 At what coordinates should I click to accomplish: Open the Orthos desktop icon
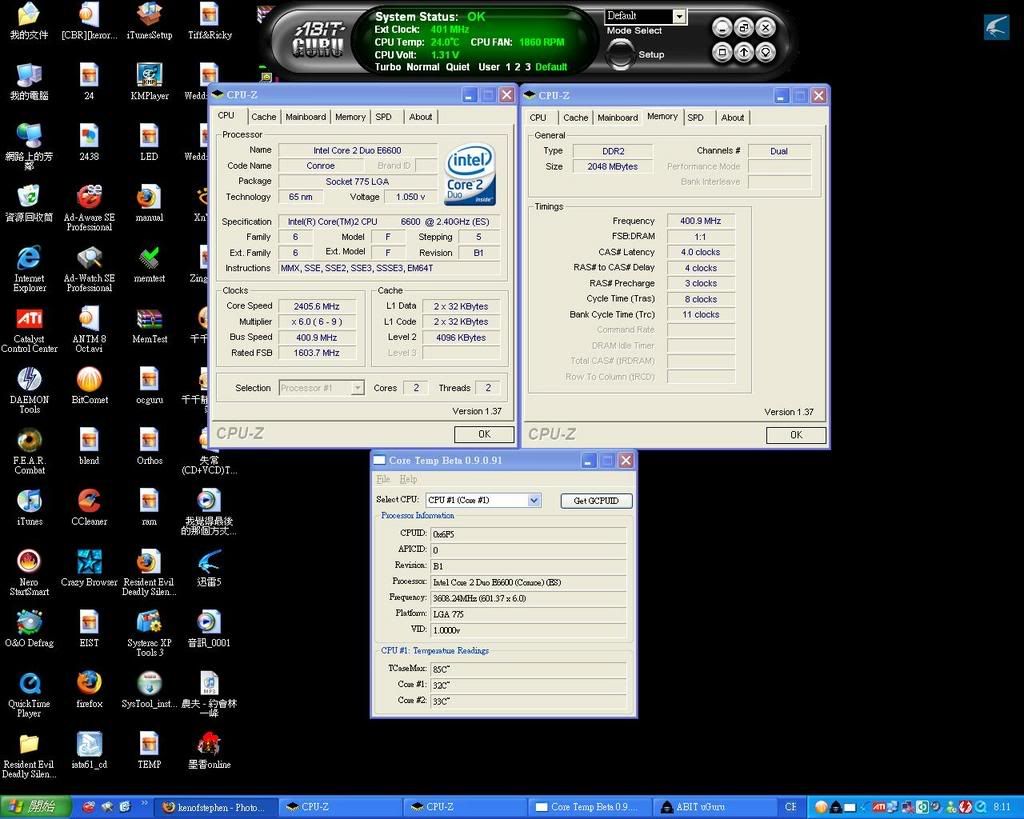(x=150, y=445)
